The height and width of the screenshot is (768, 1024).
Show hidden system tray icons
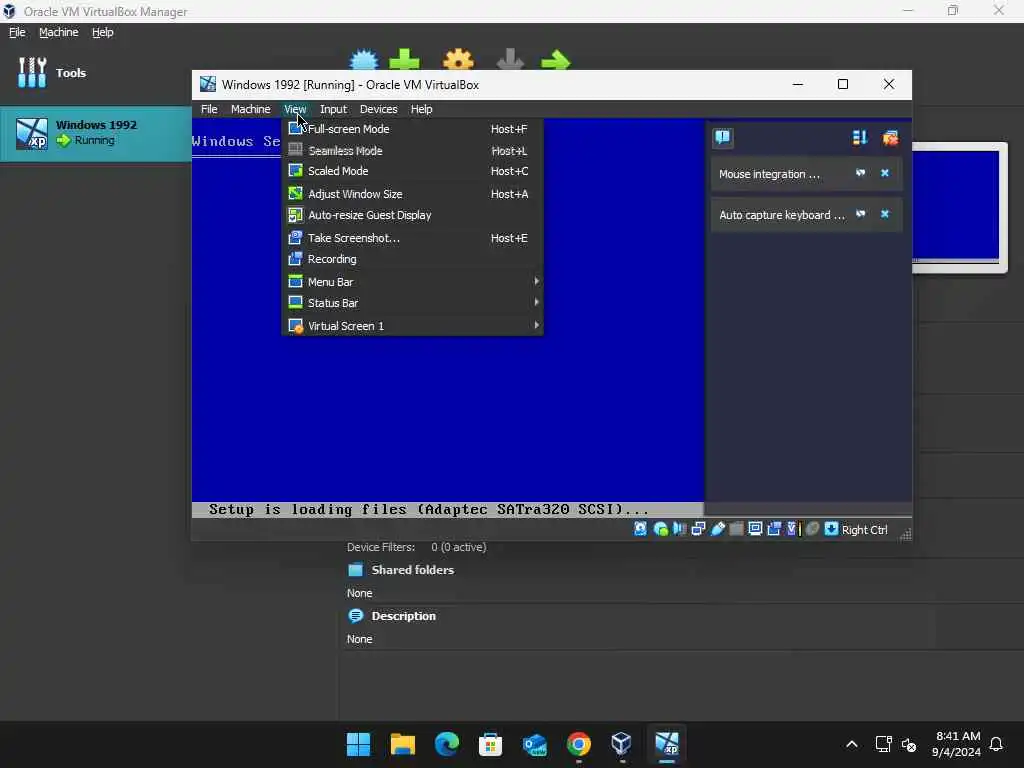[852, 744]
